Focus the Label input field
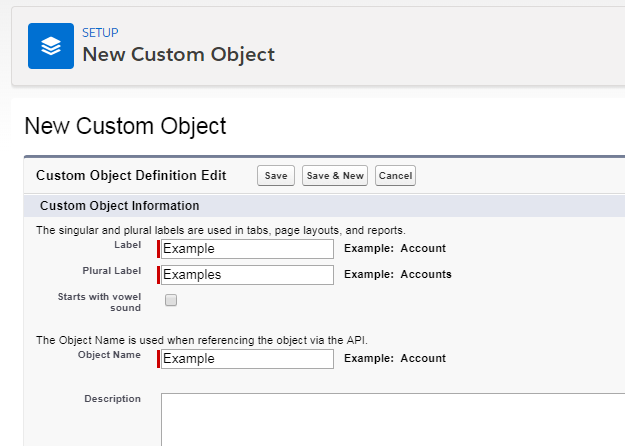The width and height of the screenshot is (625, 446). [247, 249]
